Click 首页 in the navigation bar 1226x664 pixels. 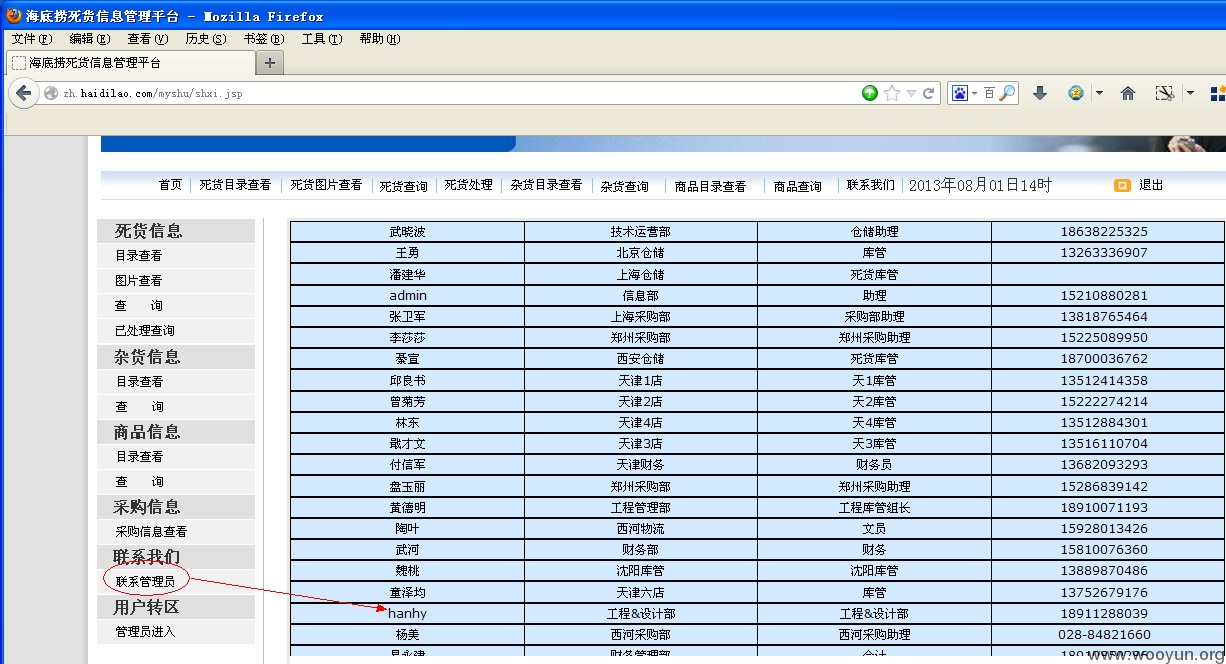coord(170,185)
